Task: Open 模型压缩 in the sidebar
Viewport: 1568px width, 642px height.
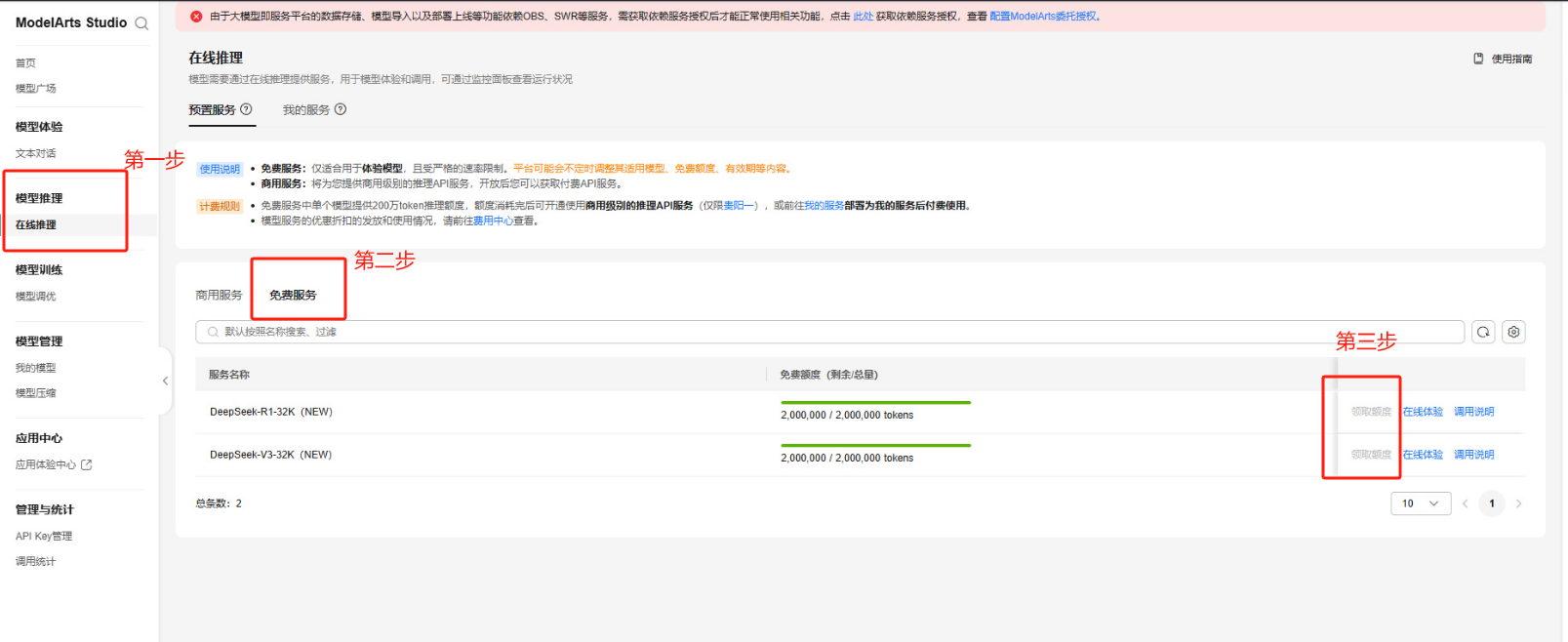Action: coord(36,393)
